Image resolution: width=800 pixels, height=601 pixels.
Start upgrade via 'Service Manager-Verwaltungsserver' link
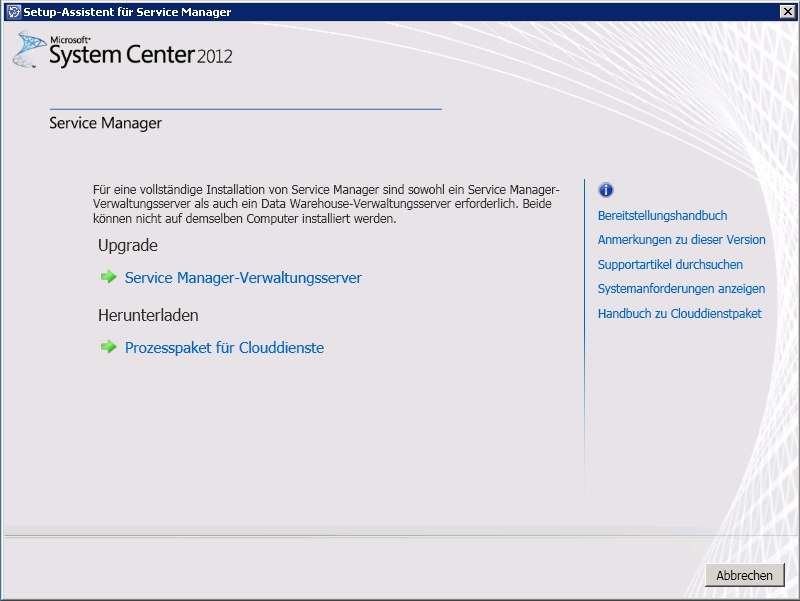[x=243, y=278]
